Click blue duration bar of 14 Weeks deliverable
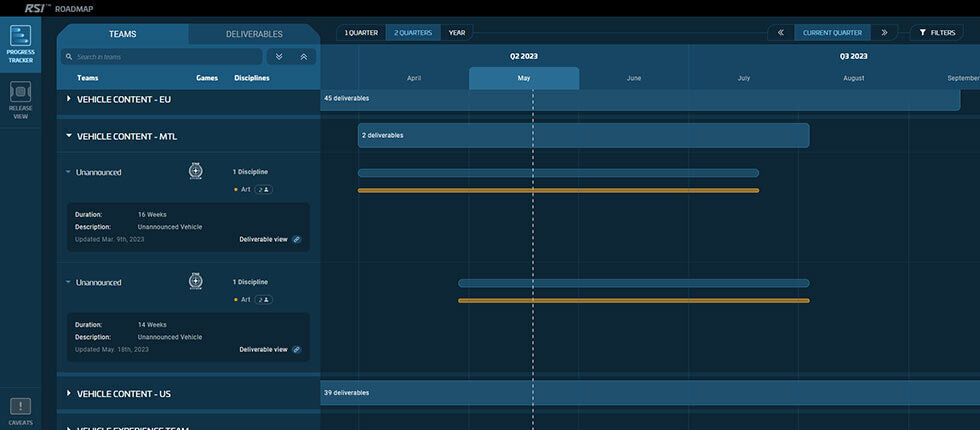This screenshot has width=980, height=430. click(634, 283)
